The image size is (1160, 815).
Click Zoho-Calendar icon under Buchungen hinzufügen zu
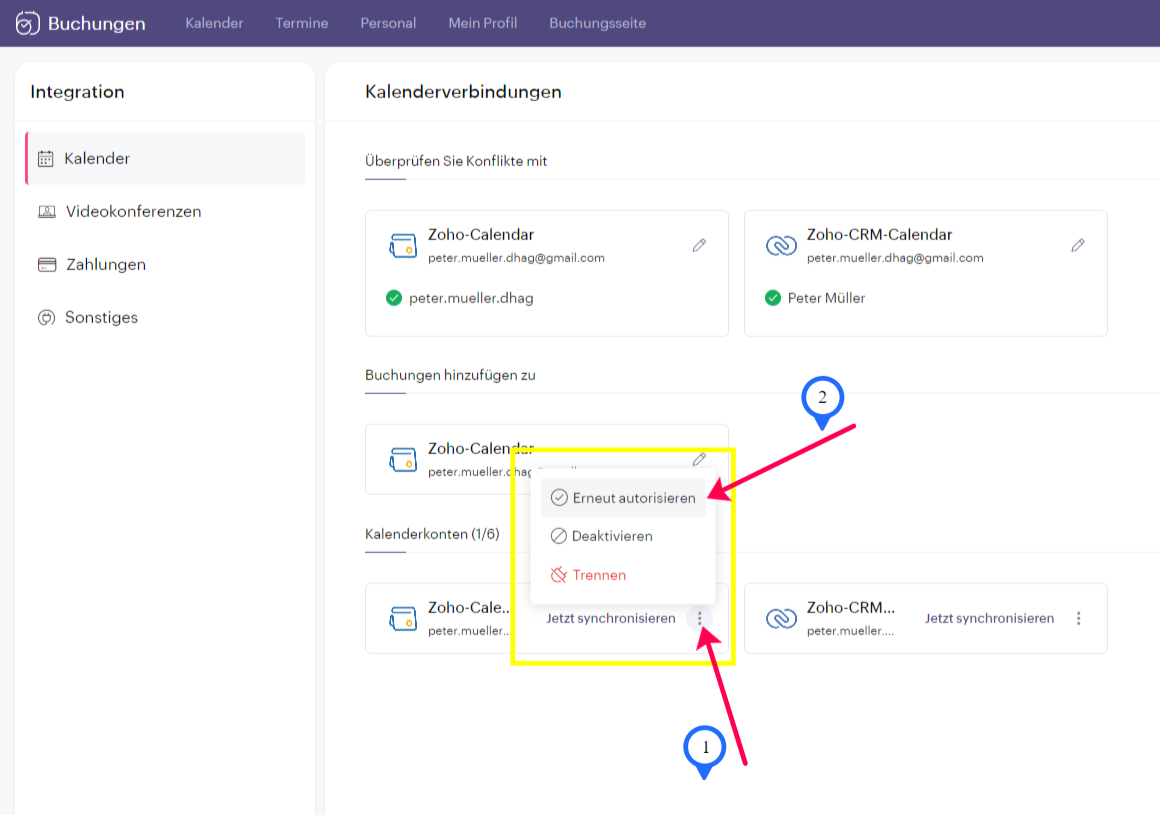403,459
